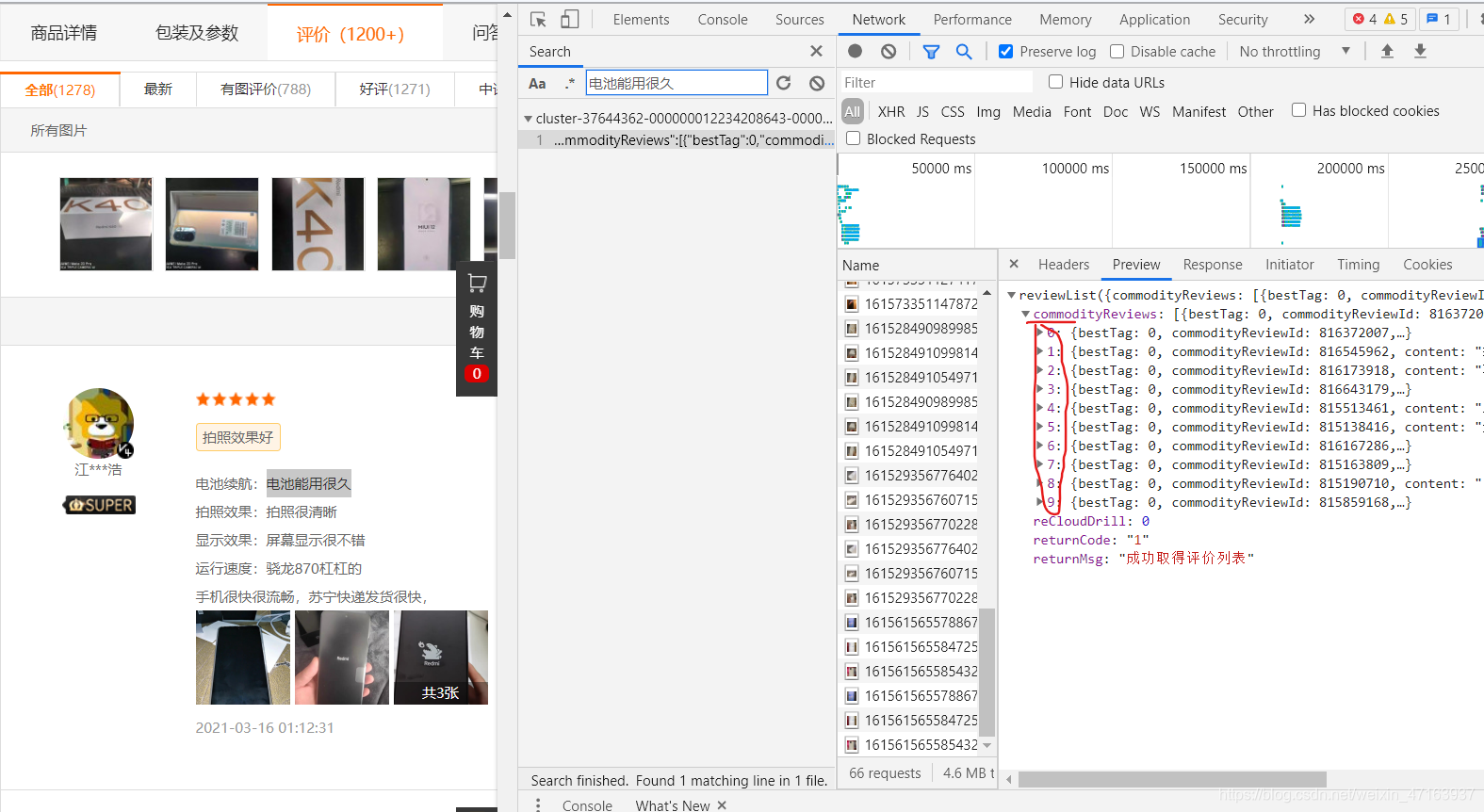
Task: Expand review item 6 with ID 816167286
Action: tap(1040, 446)
